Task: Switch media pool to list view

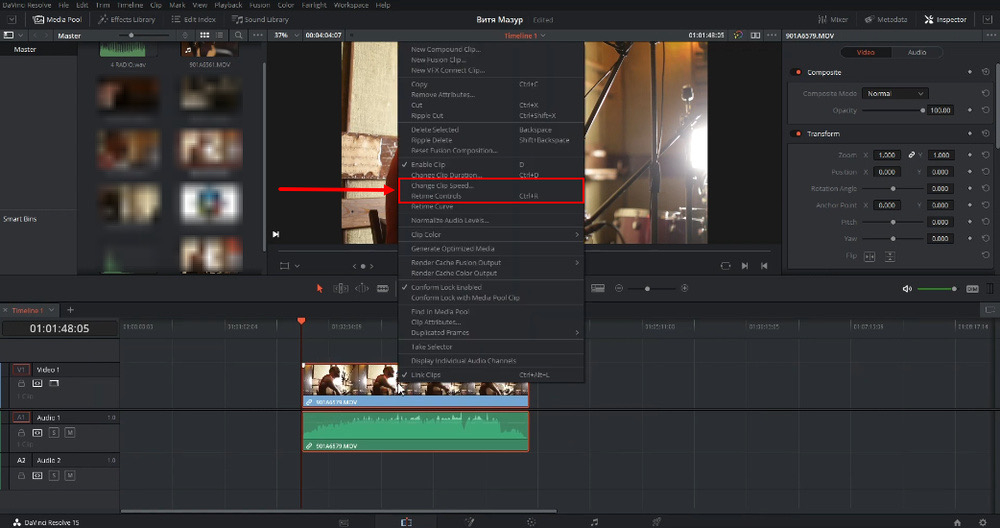Action: click(x=219, y=35)
